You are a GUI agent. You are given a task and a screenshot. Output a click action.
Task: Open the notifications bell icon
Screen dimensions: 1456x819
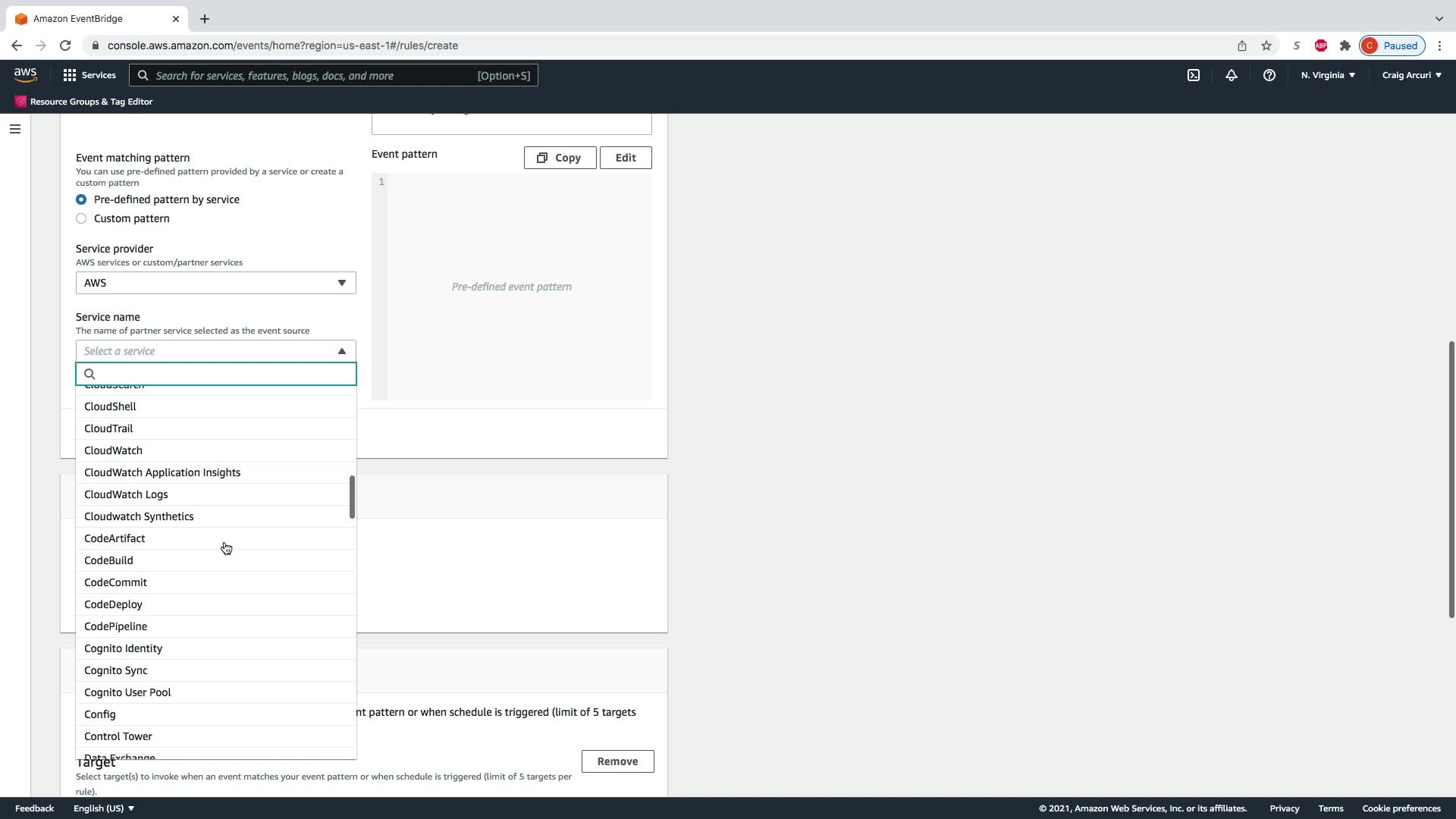(1232, 75)
